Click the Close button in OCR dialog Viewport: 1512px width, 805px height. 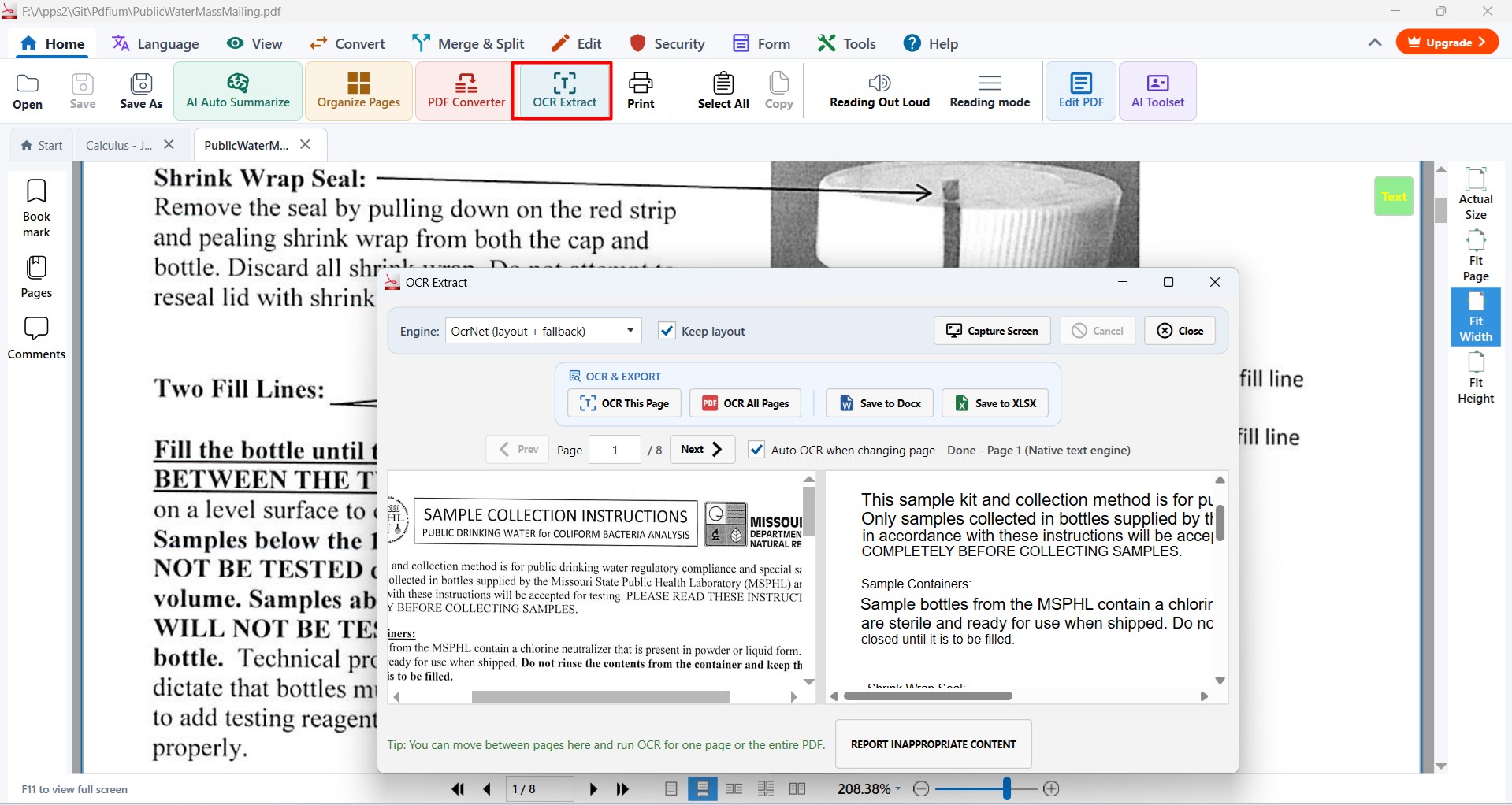1180,331
